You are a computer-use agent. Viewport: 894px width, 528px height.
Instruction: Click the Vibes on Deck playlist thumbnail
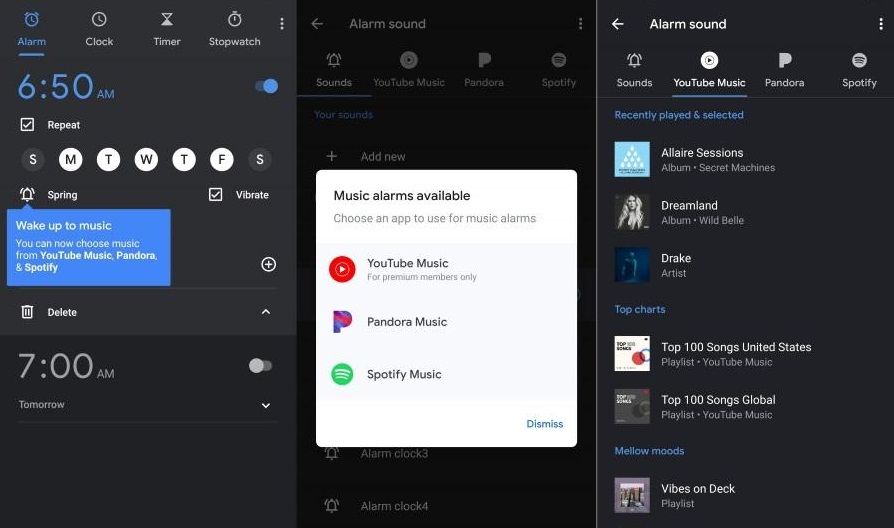(632, 495)
